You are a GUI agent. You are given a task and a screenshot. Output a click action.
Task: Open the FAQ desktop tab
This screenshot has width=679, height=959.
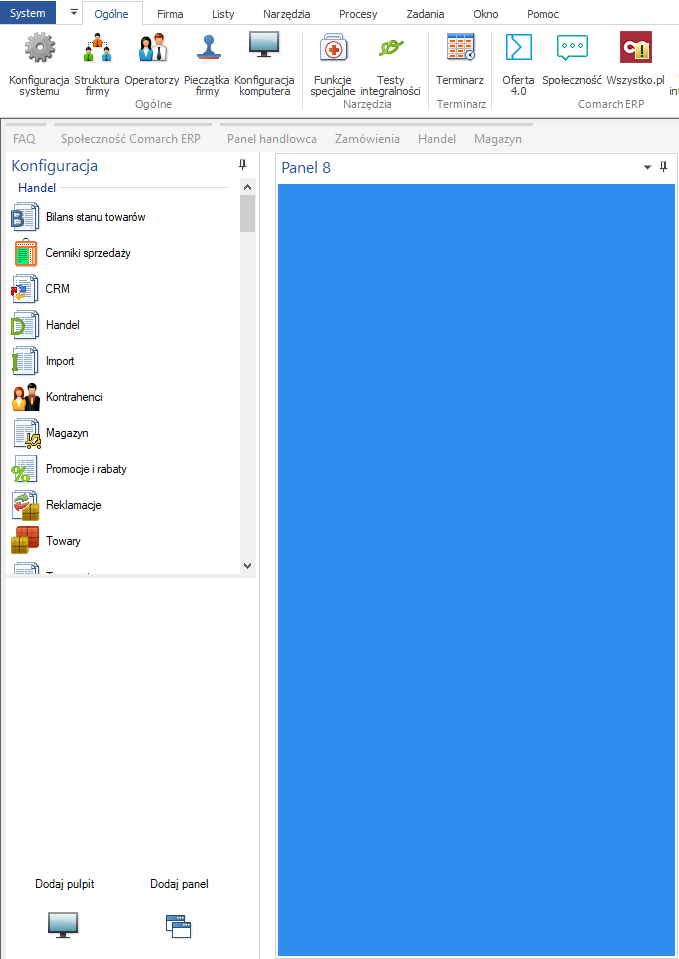coord(24,139)
